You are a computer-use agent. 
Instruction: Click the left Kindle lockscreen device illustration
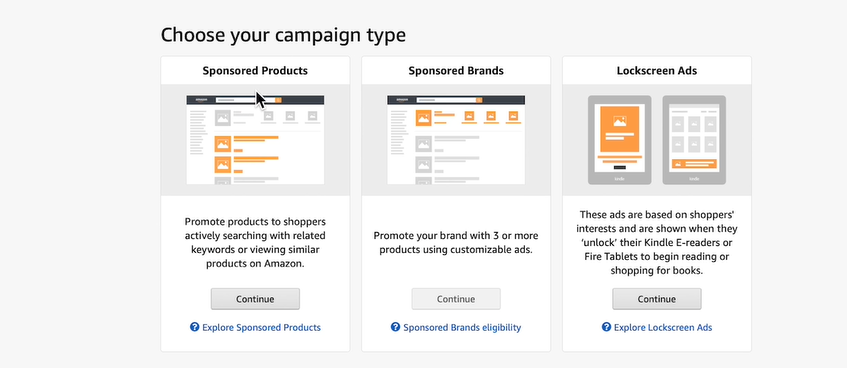click(x=620, y=140)
